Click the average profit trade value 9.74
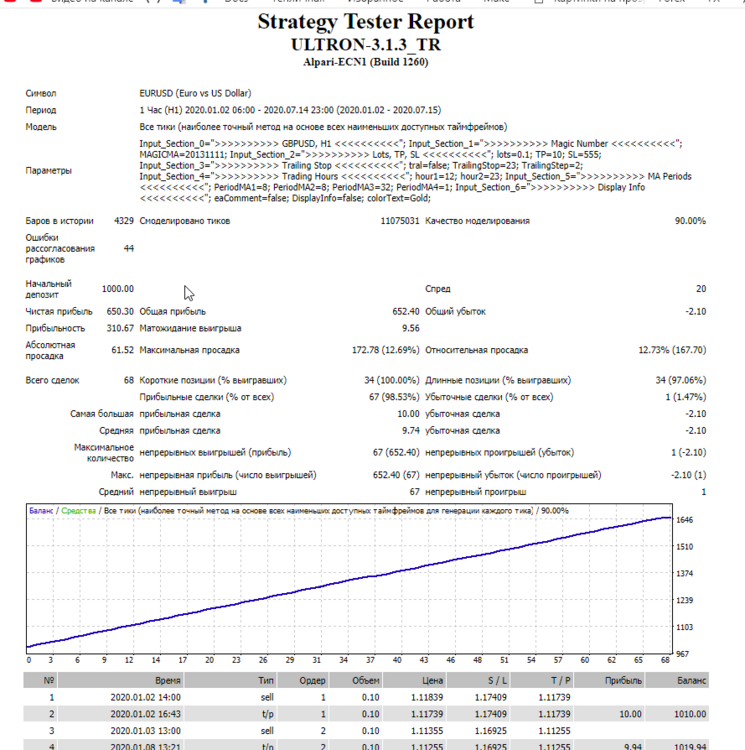Image resolution: width=745 pixels, height=750 pixels. 410,430
